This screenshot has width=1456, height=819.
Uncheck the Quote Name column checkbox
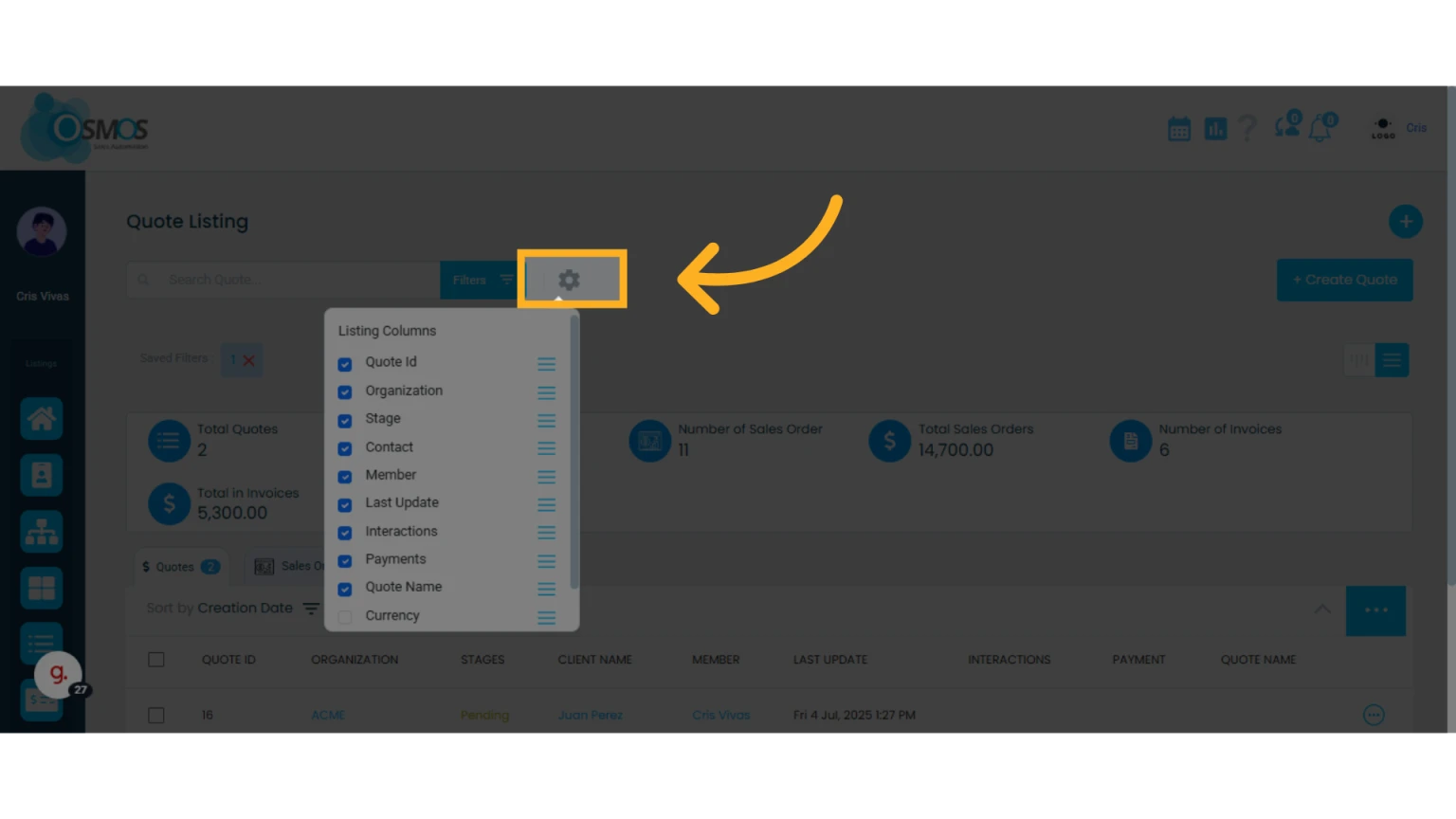[x=345, y=589]
